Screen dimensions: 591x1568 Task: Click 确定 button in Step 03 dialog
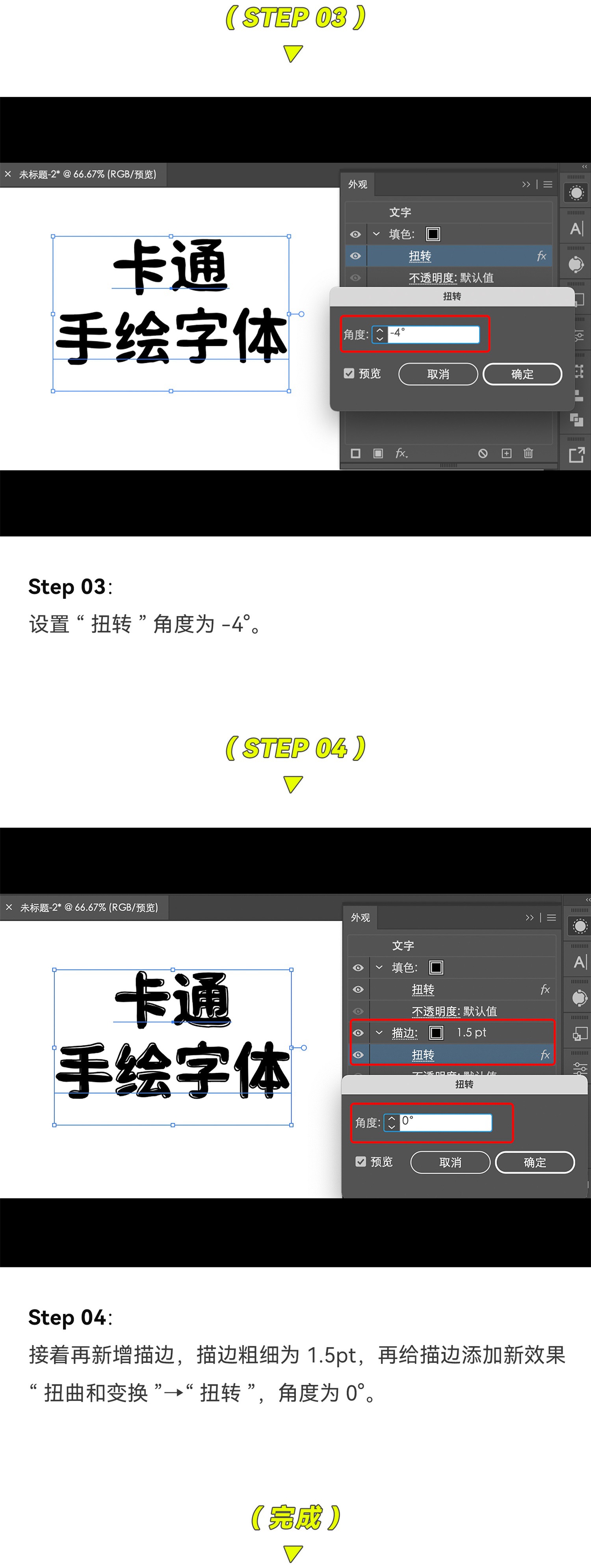tap(522, 374)
